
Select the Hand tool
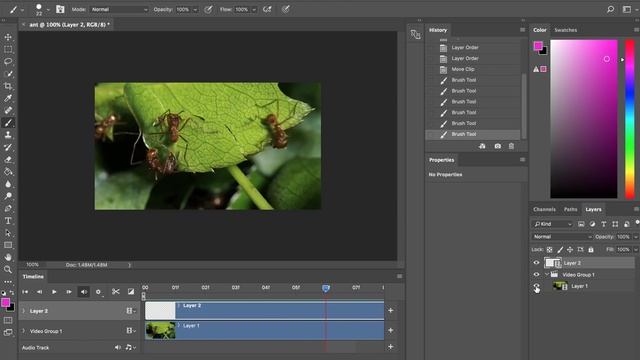[8, 257]
